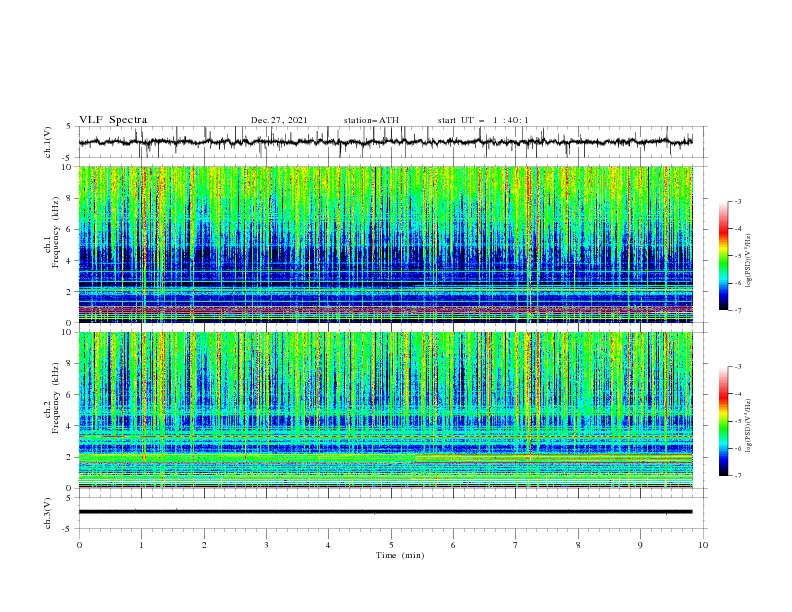The width and height of the screenshot is (792, 612).
Task: Click the time axis tick label "9"
Action: coord(640,545)
